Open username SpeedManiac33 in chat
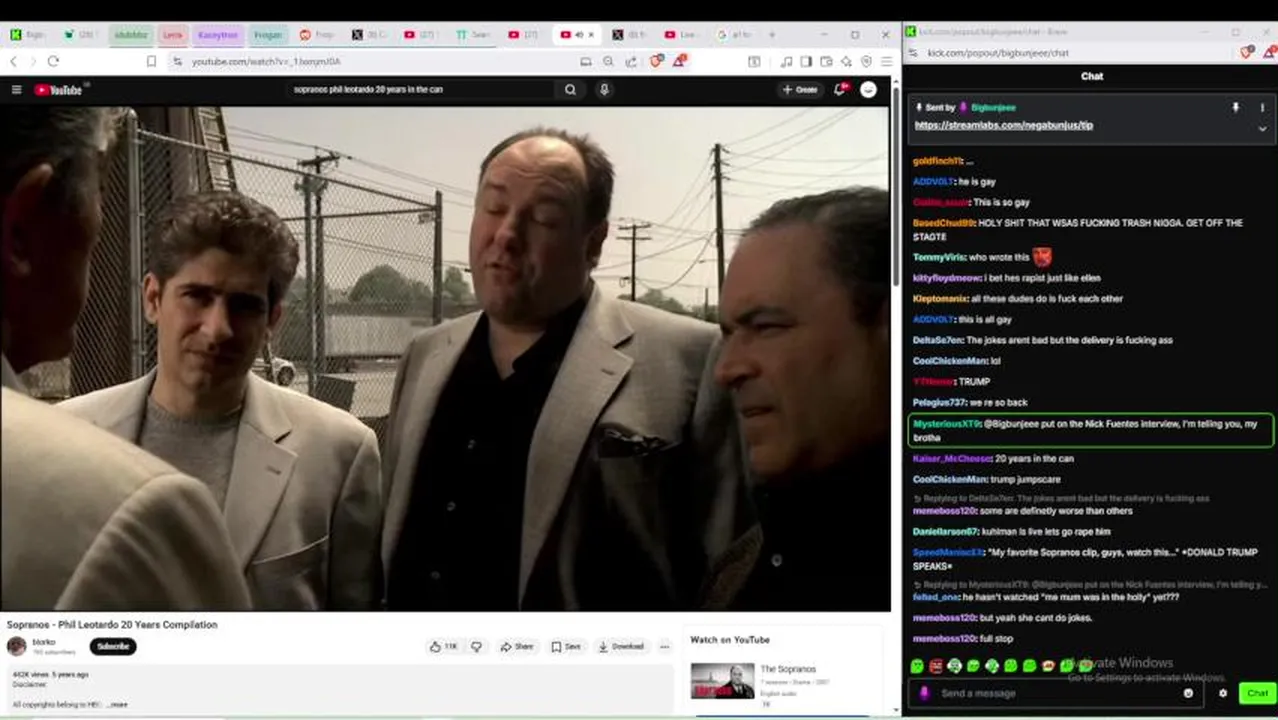This screenshot has height=720, width=1278. [x=948, y=552]
